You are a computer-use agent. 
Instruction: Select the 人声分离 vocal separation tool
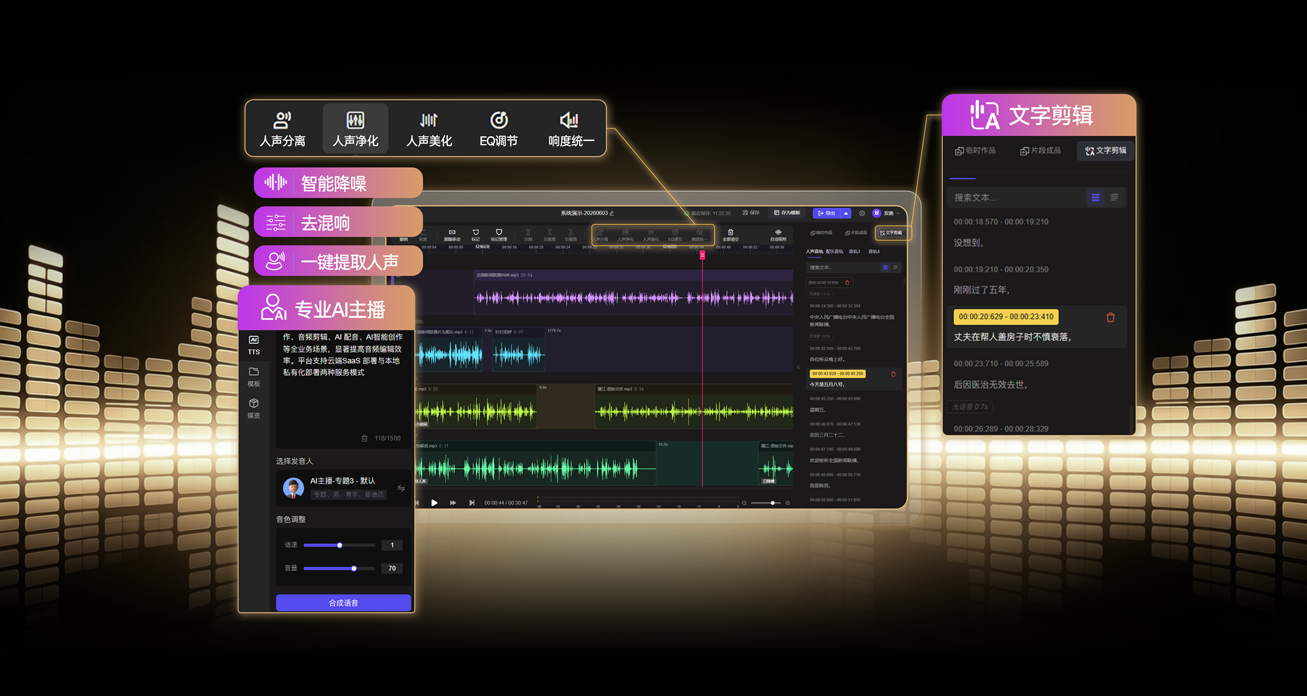coord(282,129)
